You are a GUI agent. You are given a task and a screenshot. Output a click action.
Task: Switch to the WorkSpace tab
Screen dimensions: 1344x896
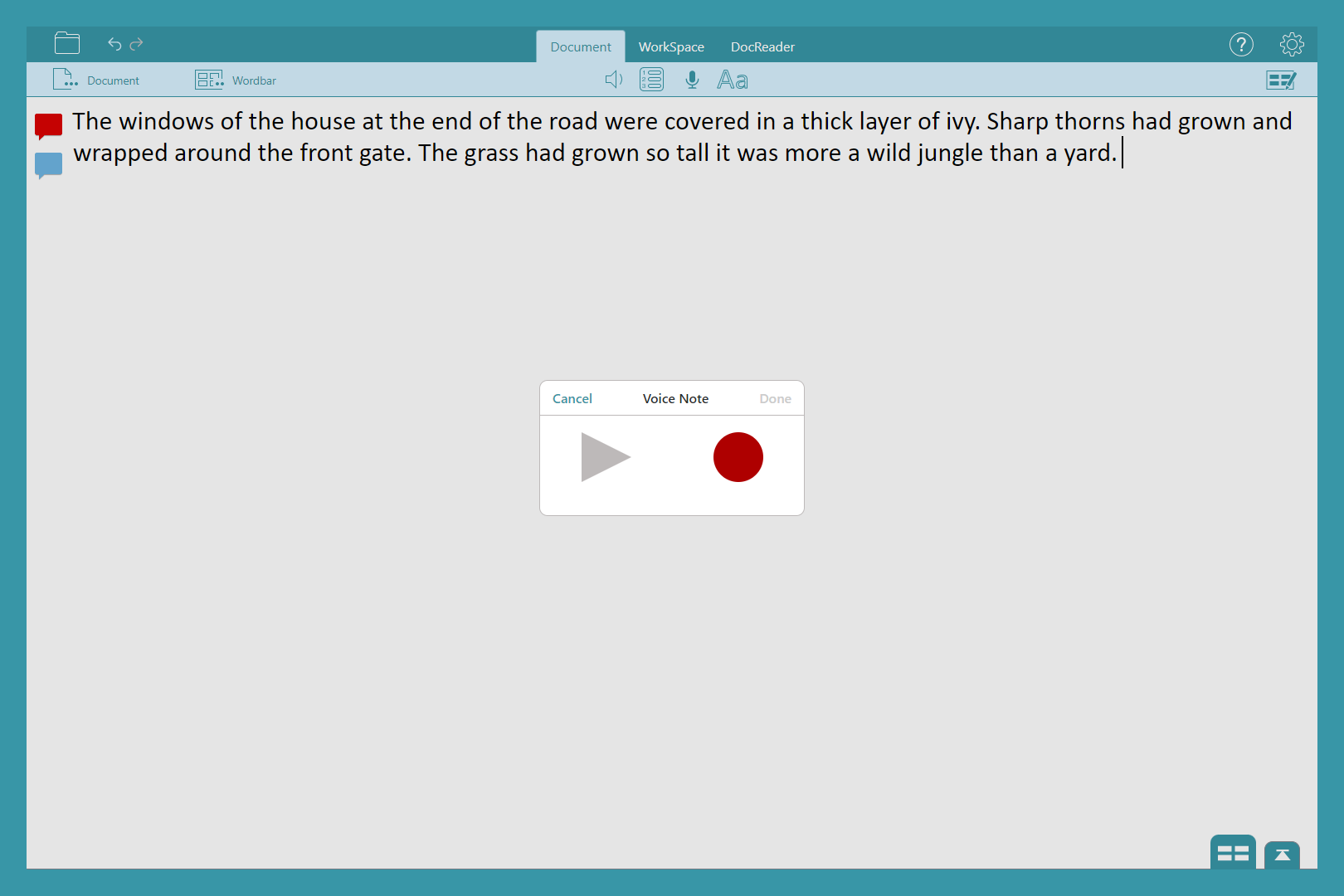[671, 47]
